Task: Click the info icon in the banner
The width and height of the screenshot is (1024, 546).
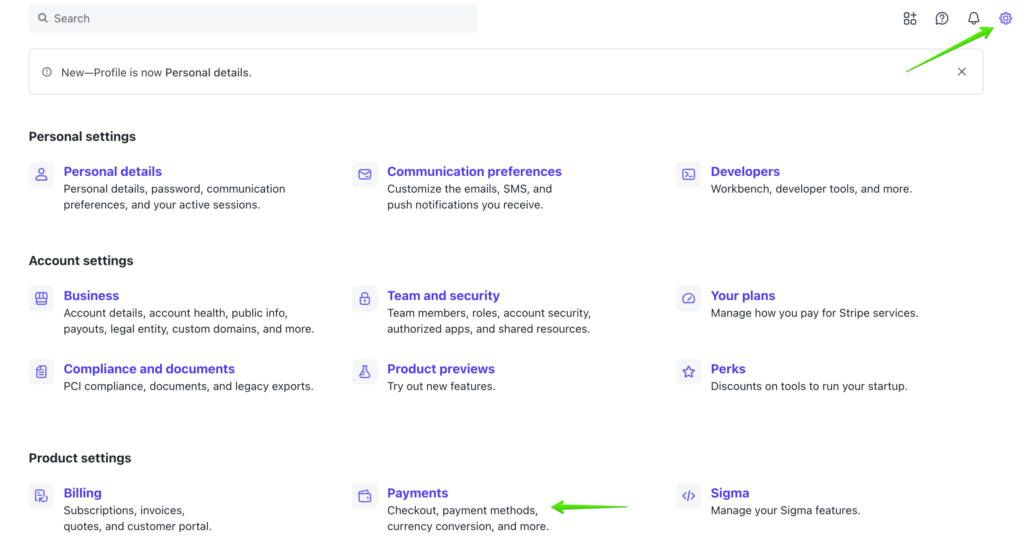Action: 47,72
